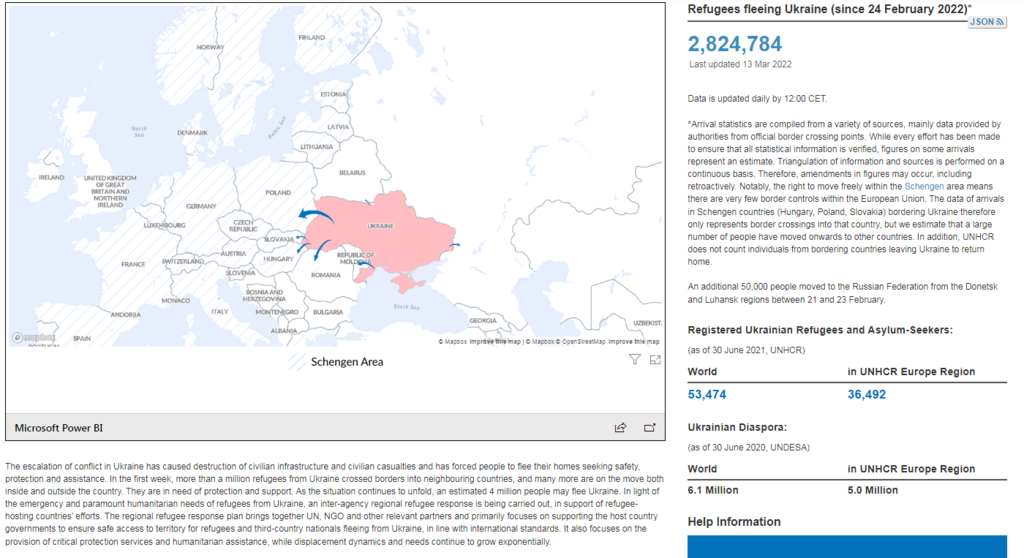Click the 6.1 Million diaspora value
The height and width of the screenshot is (558, 1024).
[x=713, y=490]
